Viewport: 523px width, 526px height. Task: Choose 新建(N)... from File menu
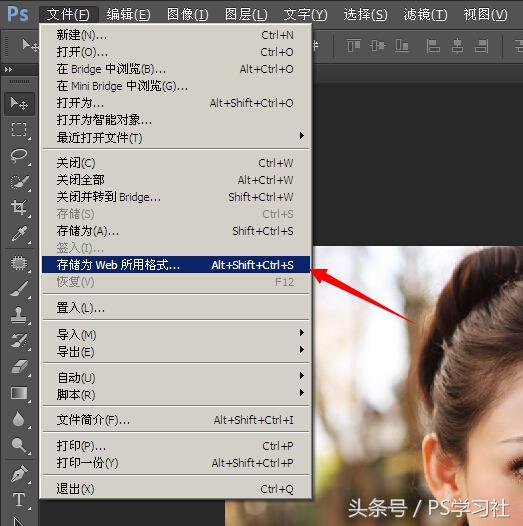pyautogui.click(x=176, y=35)
